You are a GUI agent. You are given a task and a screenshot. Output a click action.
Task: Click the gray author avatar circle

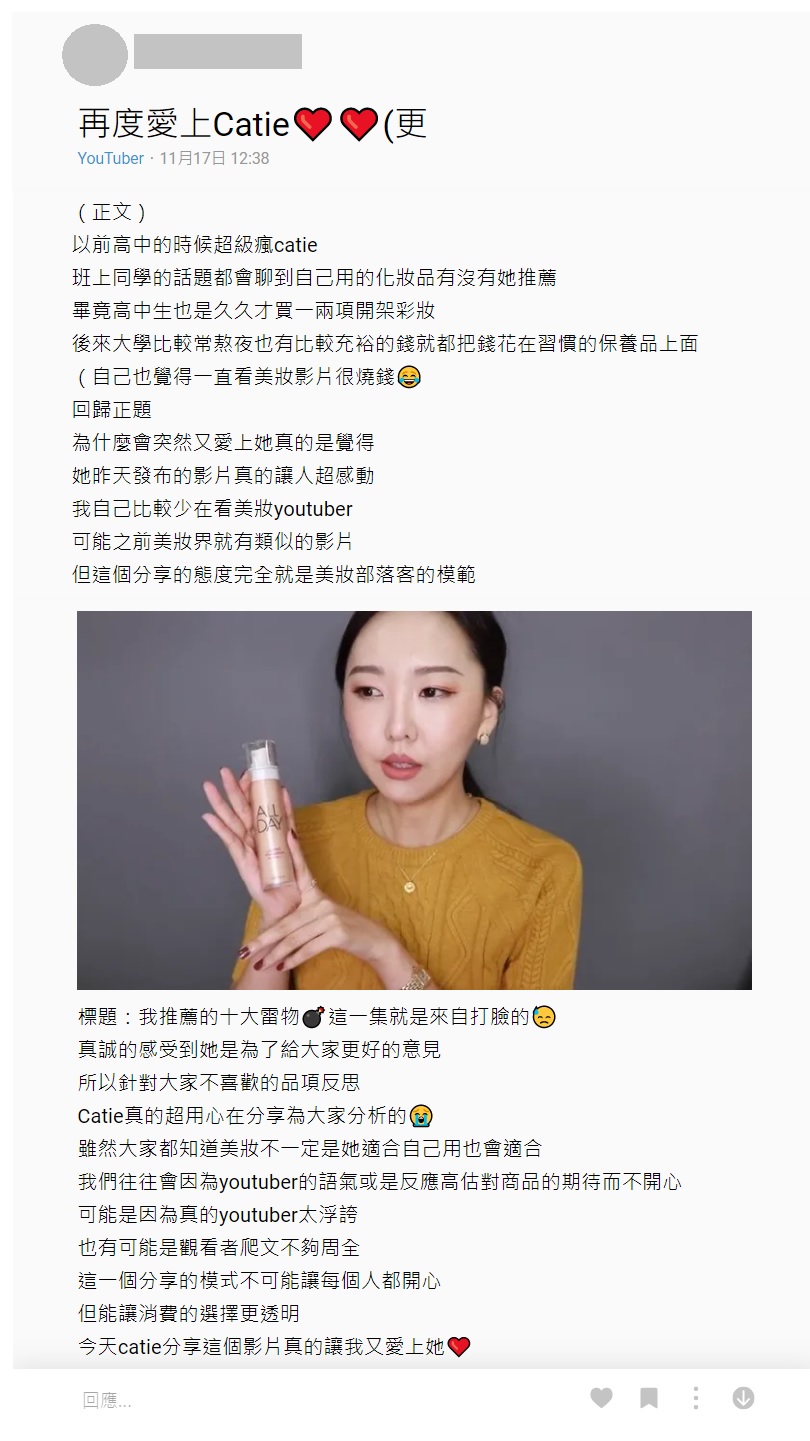(95, 54)
